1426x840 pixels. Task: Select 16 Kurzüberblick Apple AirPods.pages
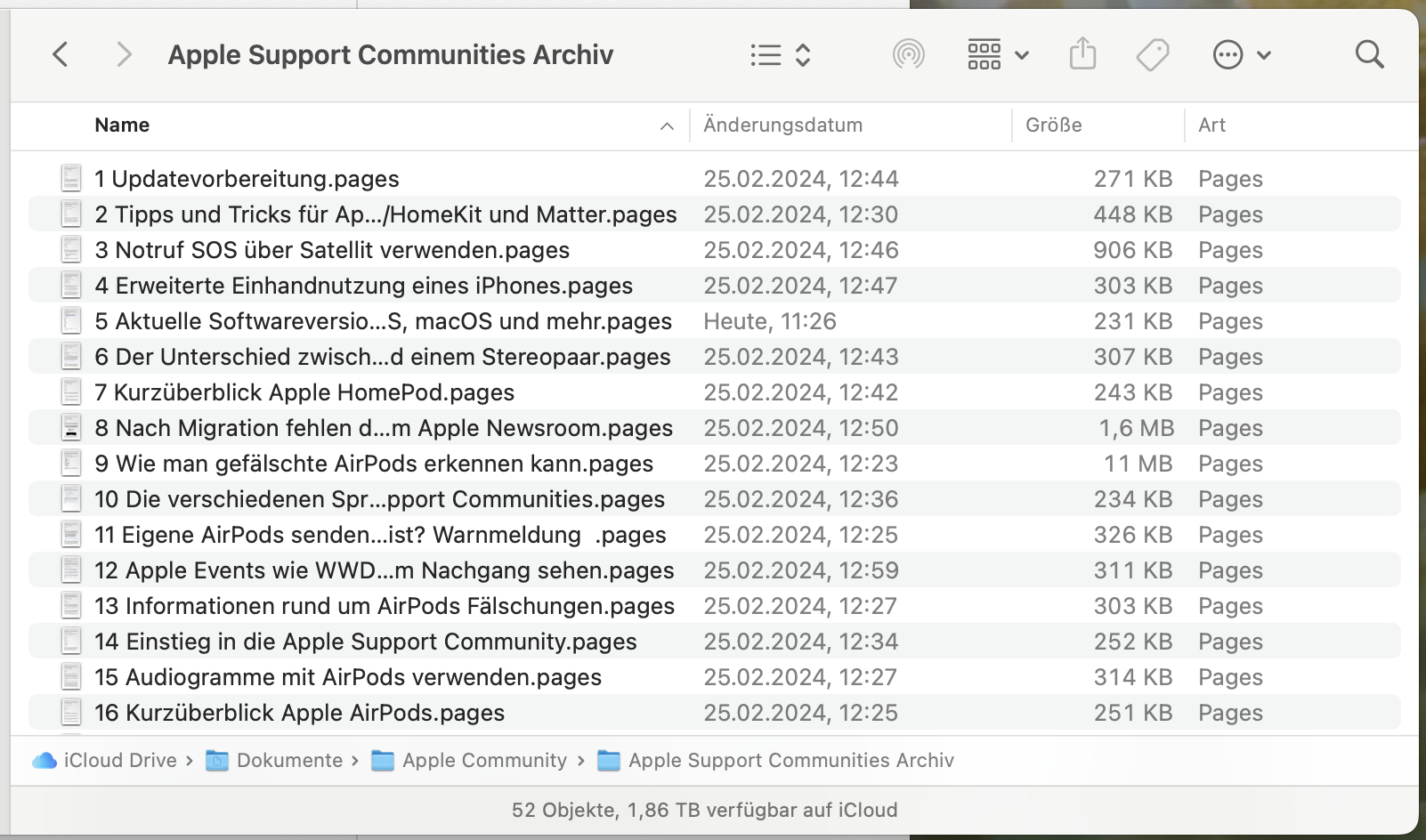299,713
